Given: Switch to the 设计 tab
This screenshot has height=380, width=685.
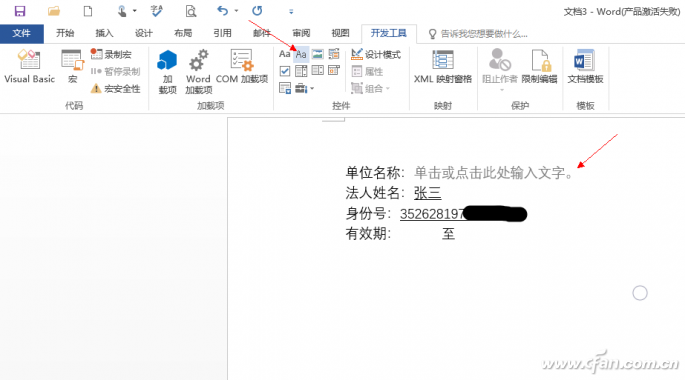Looking at the screenshot, I should coord(144,33).
